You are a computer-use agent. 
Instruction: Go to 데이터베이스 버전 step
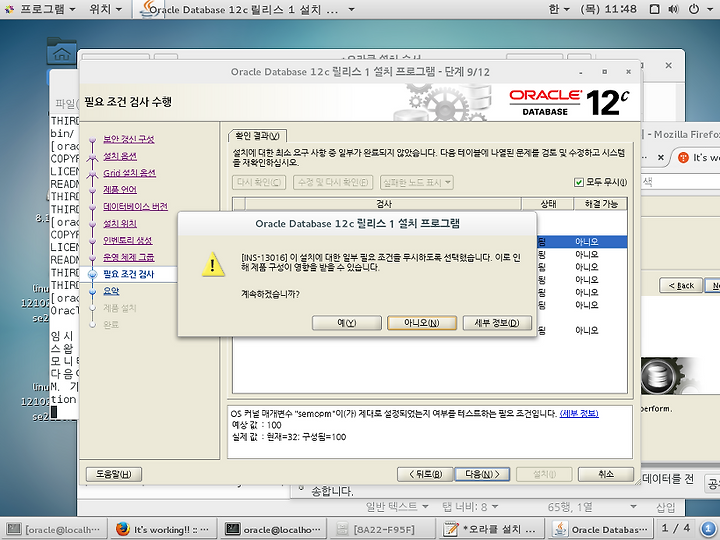pos(135,207)
